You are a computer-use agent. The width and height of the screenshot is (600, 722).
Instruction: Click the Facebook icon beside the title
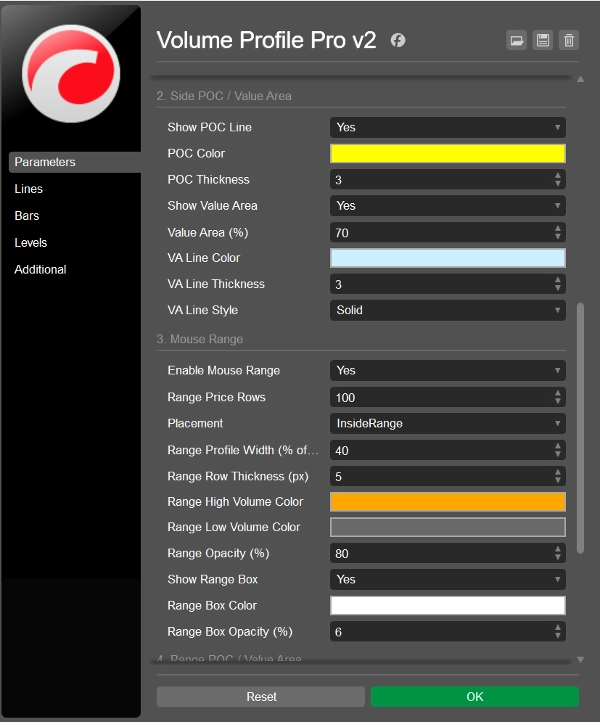[x=398, y=41]
